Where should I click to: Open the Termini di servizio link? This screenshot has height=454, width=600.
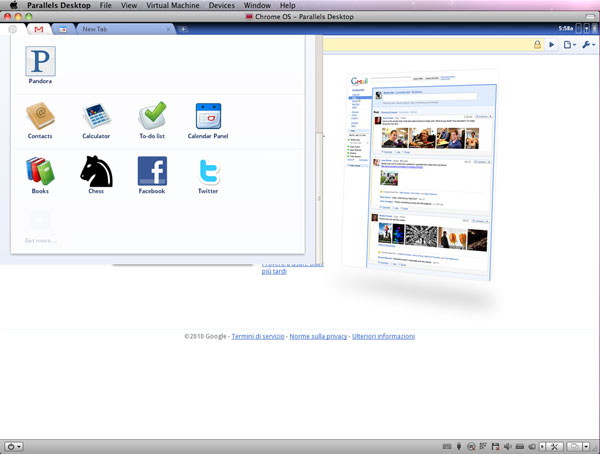click(258, 336)
